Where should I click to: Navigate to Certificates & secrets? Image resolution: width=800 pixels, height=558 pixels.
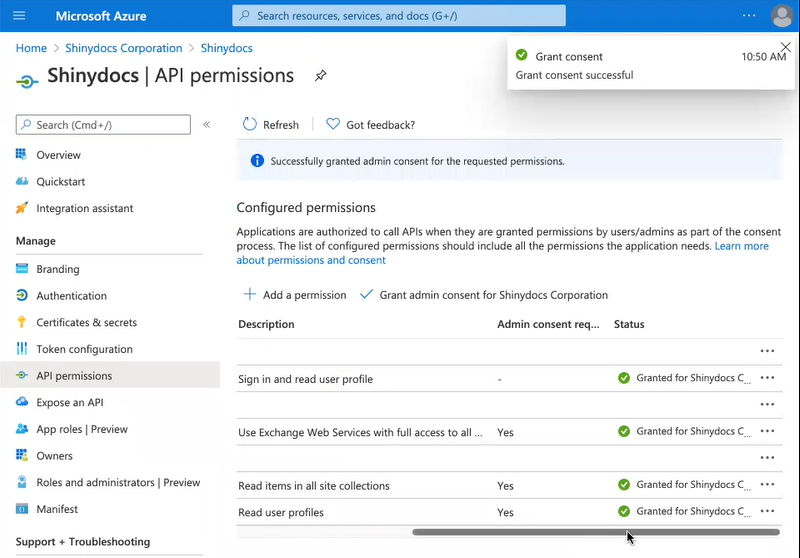[x=86, y=322]
